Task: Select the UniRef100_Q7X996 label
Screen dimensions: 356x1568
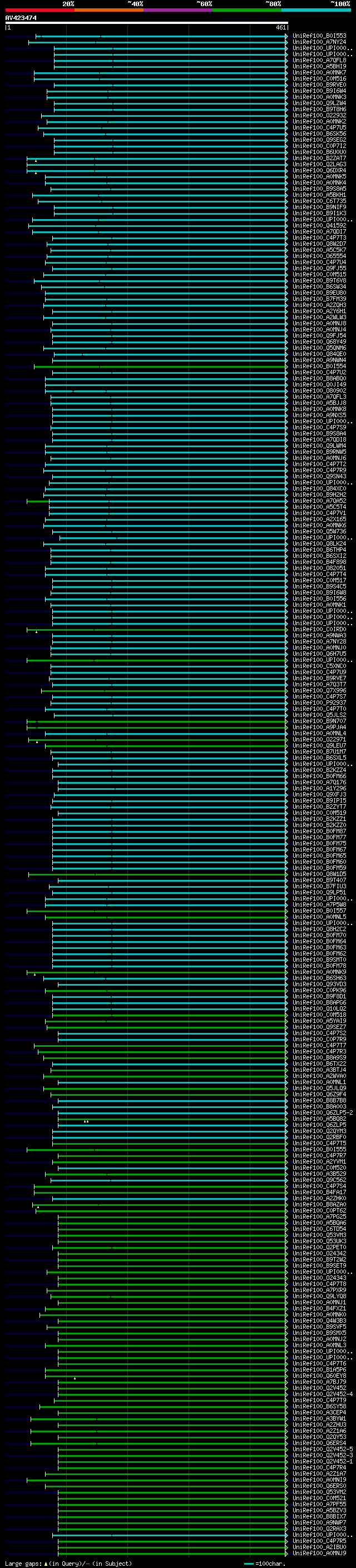Action: coord(319,690)
